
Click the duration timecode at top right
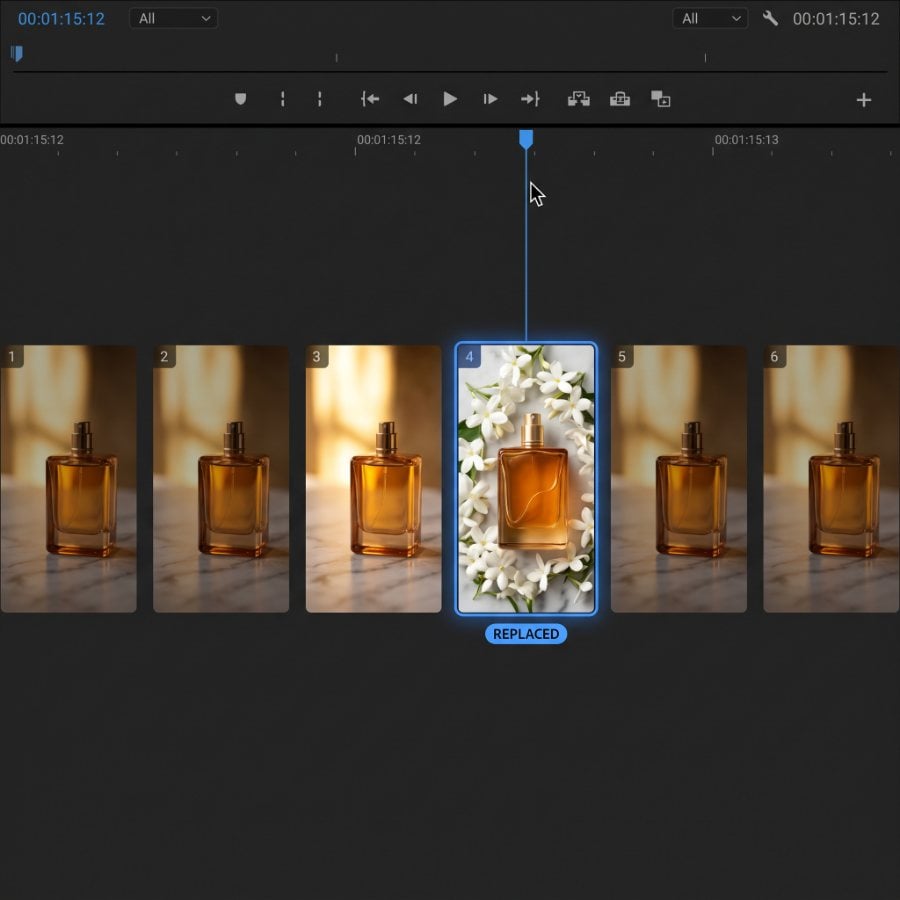(x=836, y=19)
